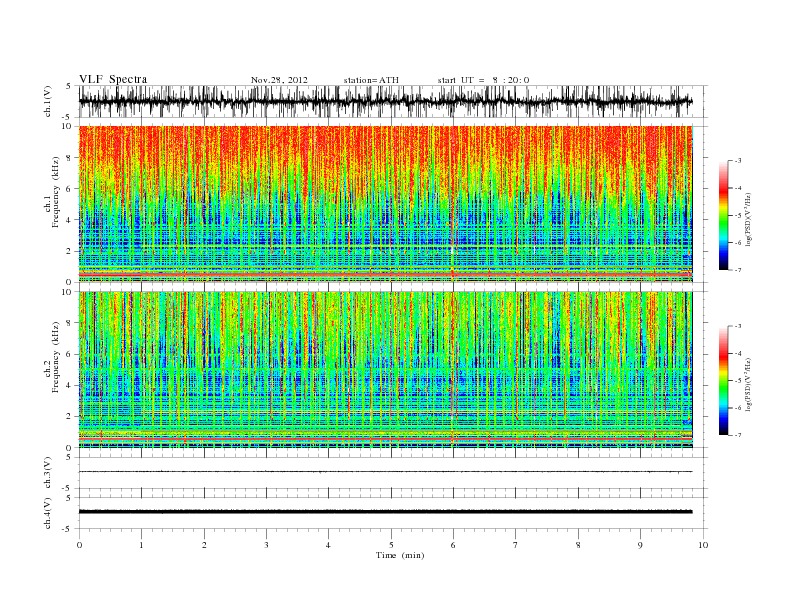
Task: Select the "ch.3(V)" axis label
Action: 48,473
